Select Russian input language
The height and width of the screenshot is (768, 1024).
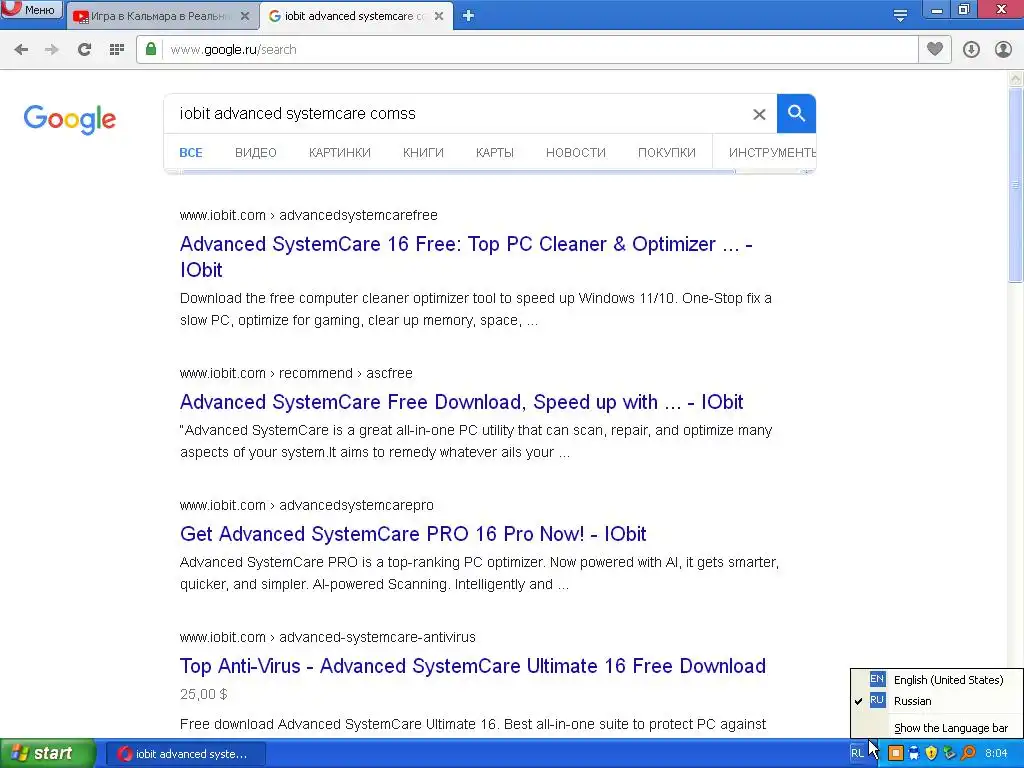click(937, 701)
